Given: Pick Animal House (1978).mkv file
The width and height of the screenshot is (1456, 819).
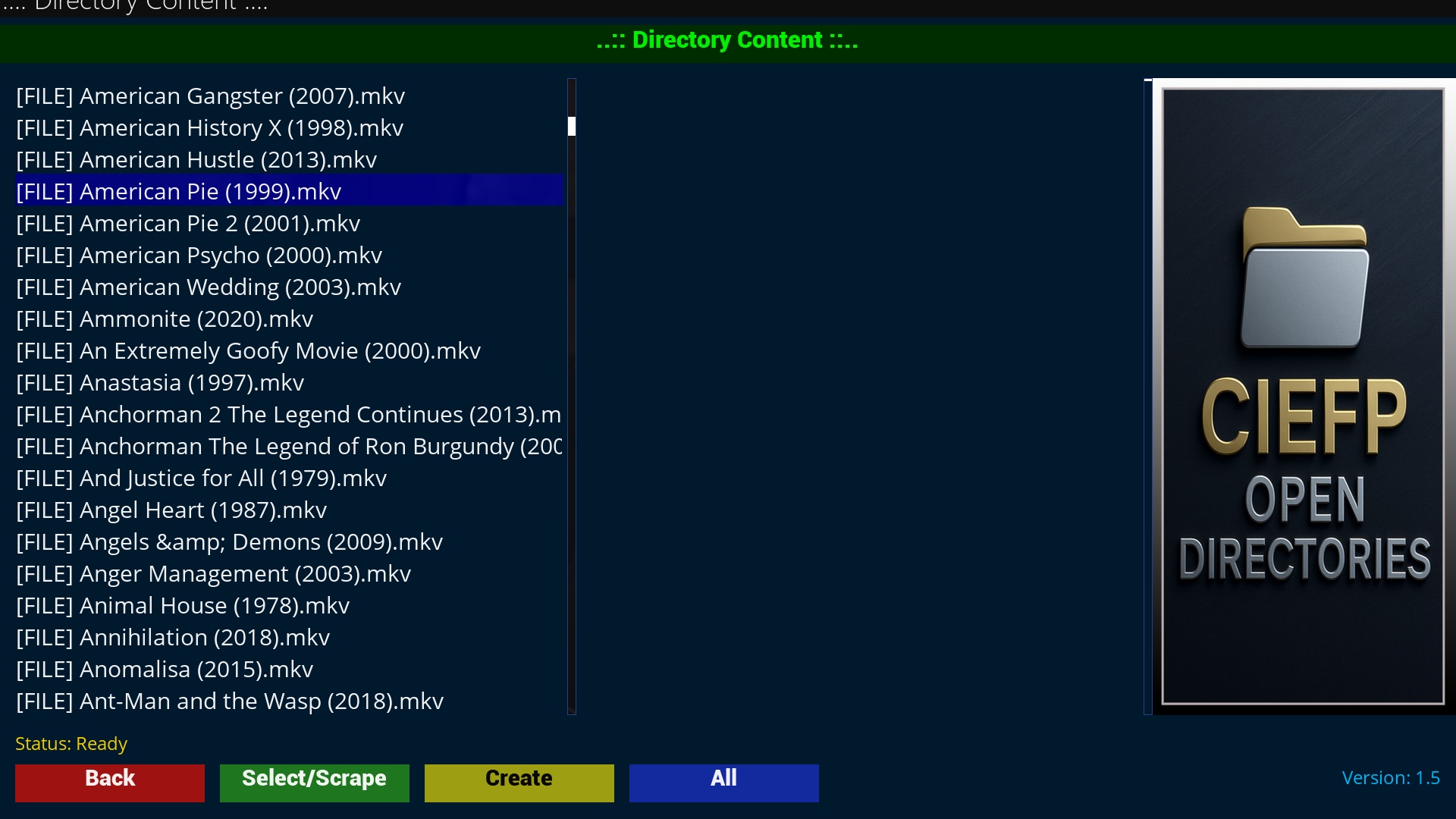Looking at the screenshot, I should pyautogui.click(x=289, y=606).
